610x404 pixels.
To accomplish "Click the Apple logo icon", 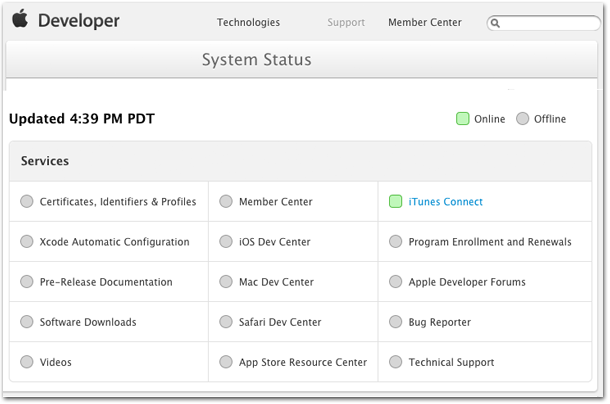I will (20, 19).
